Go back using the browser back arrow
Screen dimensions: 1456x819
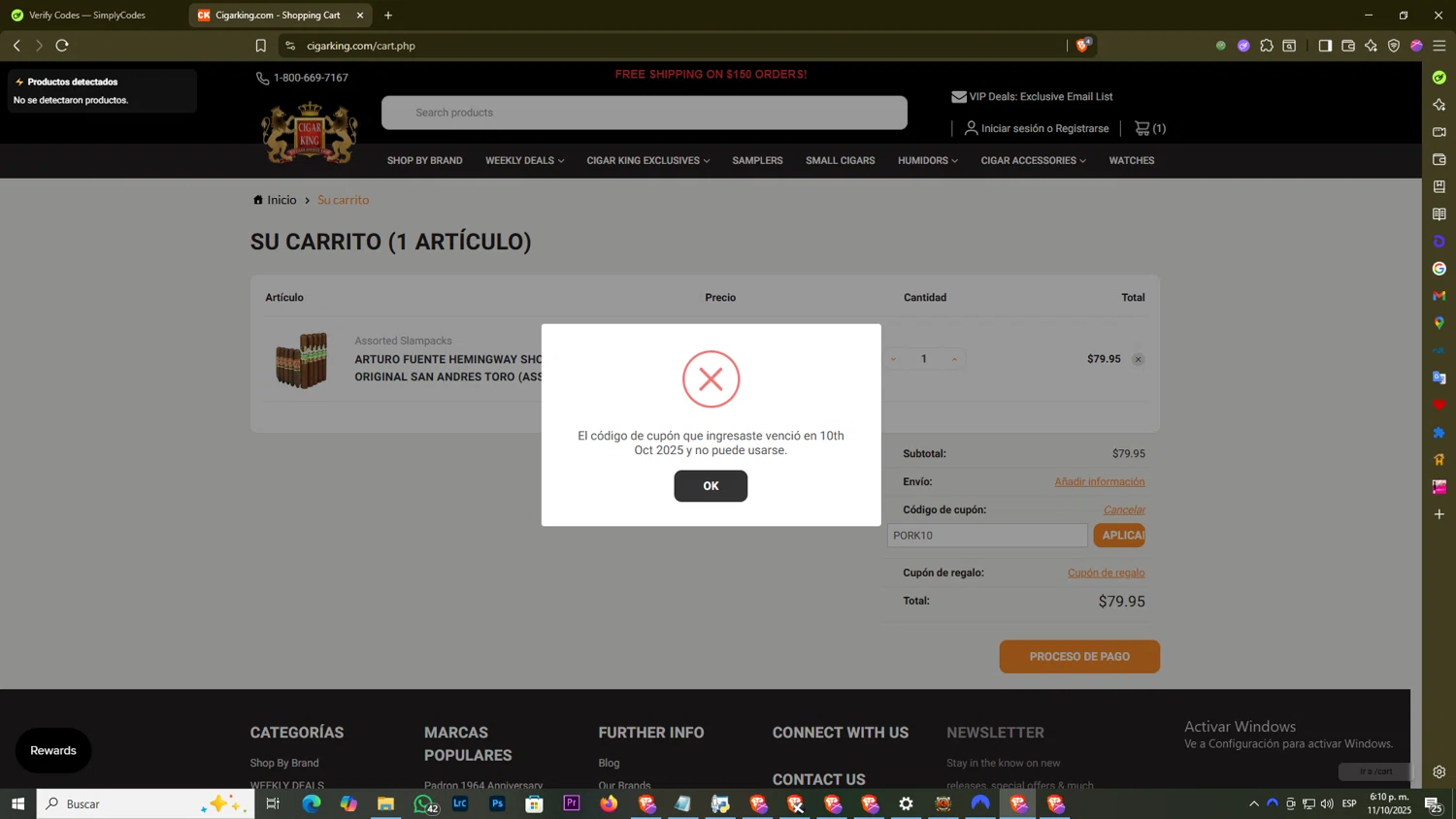coord(17,46)
